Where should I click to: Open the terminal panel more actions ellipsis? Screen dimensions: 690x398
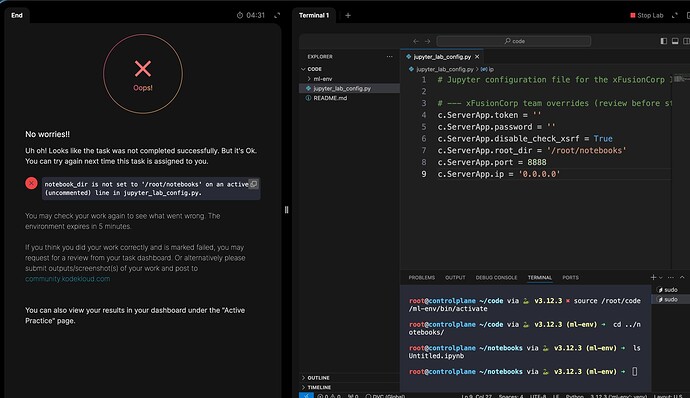[671, 277]
